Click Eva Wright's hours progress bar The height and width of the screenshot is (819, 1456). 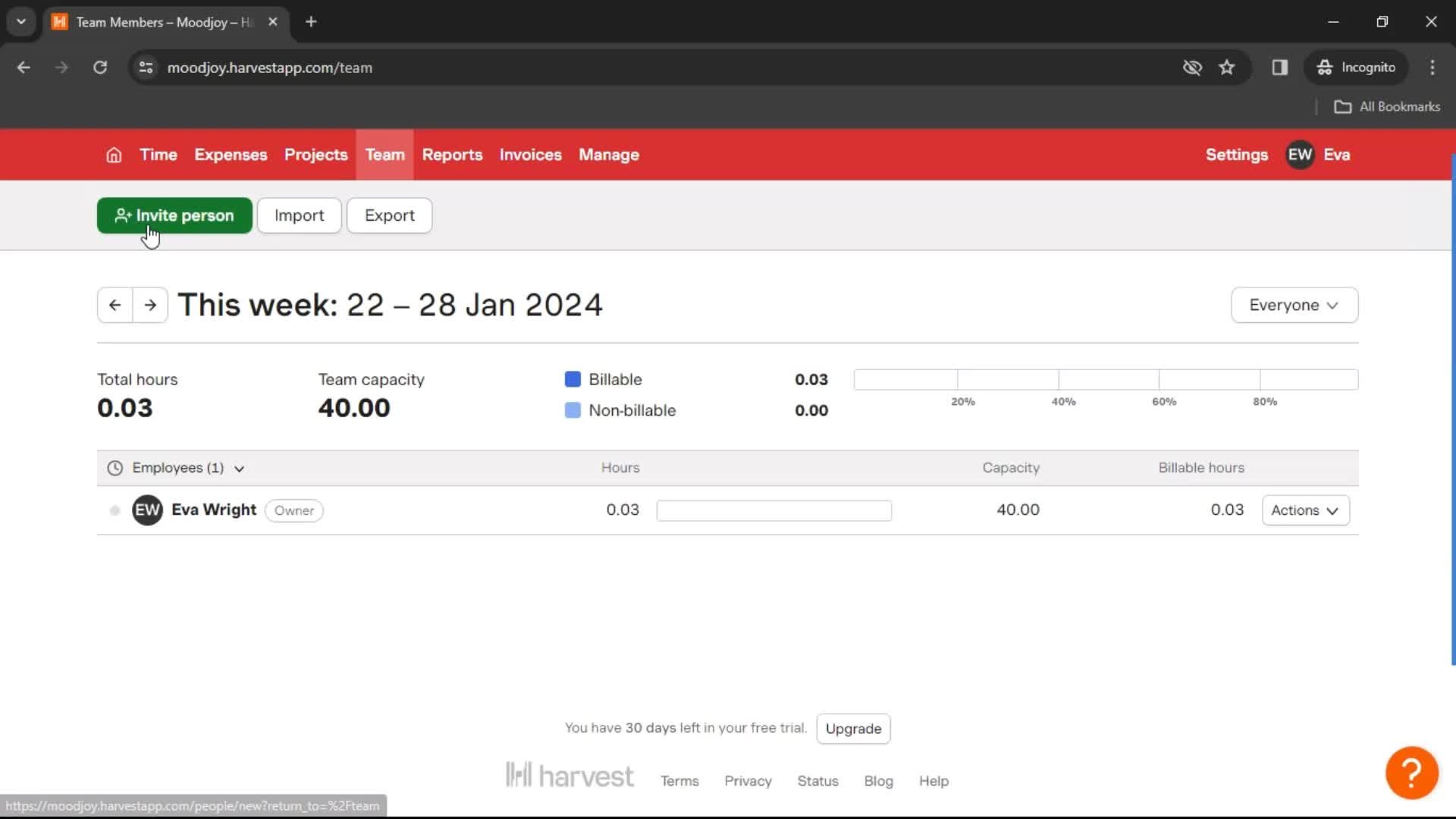point(773,510)
